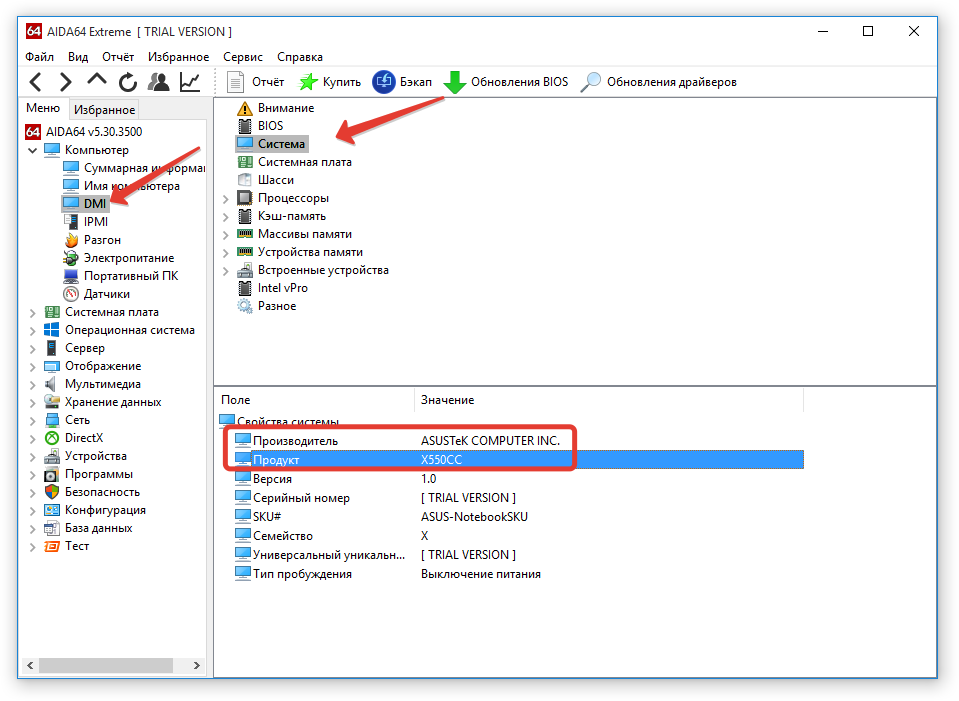Open the graph chart toolbar icon
Screen dimensions: 959x701
[x=190, y=82]
